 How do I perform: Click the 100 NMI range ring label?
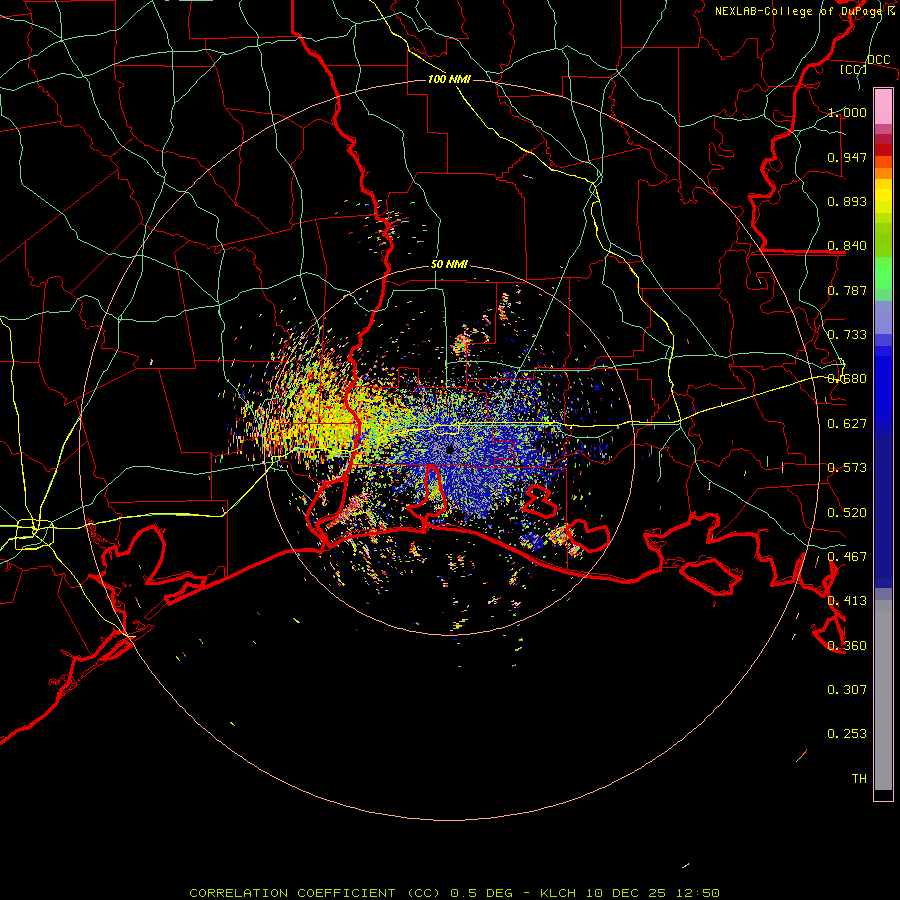point(449,79)
